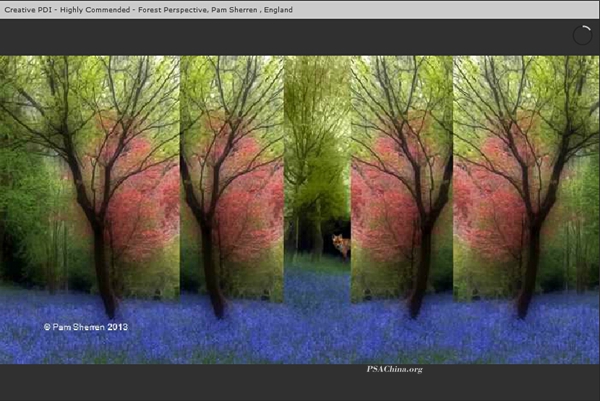
Task: Click the green treetop canopy in center panel
Action: [x=317, y=100]
